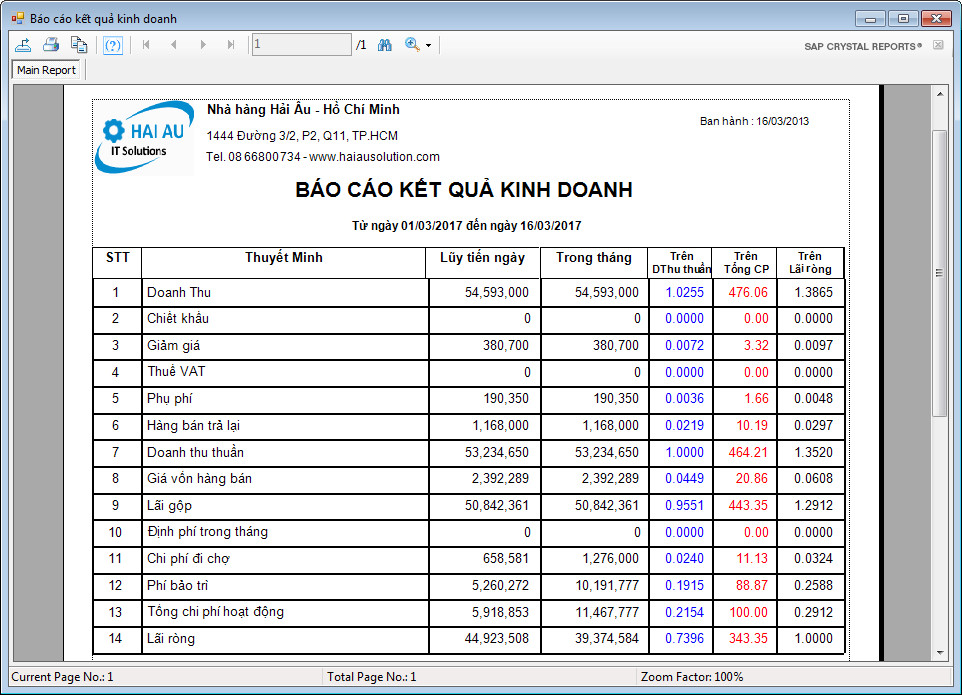Click the Zoom magnifier icon
Viewport: 962px width, 695px height.
pyautogui.click(x=412, y=44)
